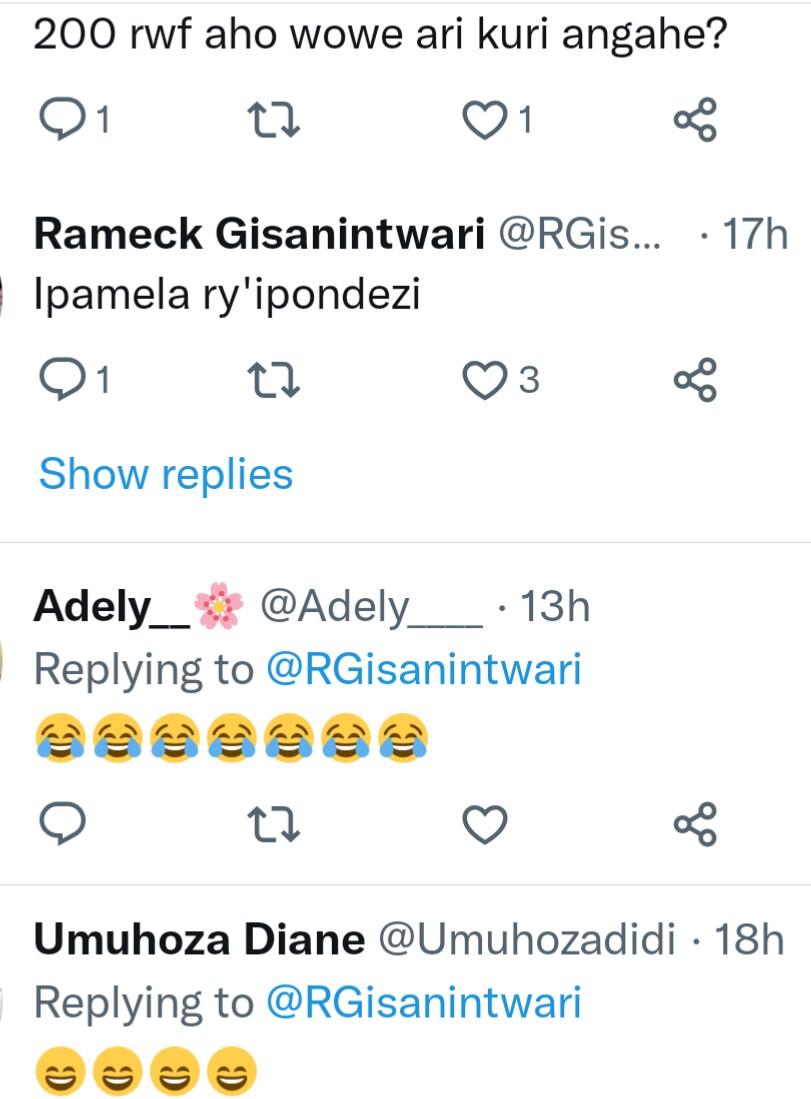
Task: Like Adely__'s laughing emoji reply
Action: pos(485,824)
